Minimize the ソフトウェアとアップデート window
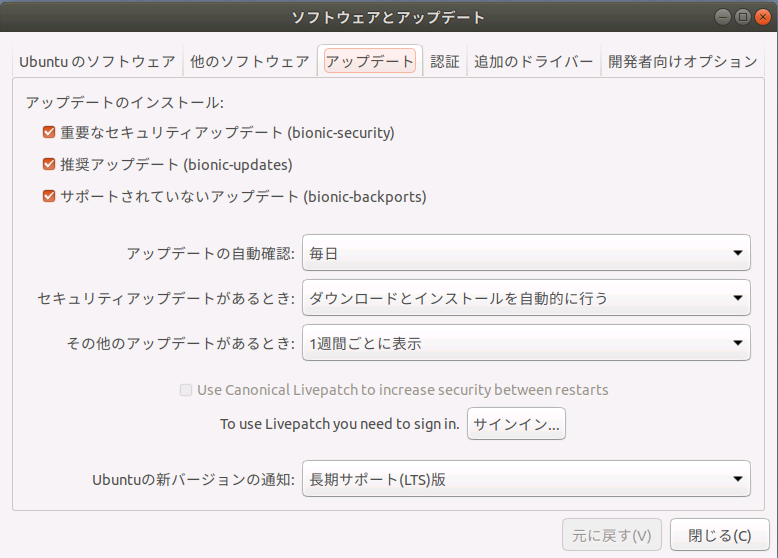 pyautogui.click(x=723, y=17)
